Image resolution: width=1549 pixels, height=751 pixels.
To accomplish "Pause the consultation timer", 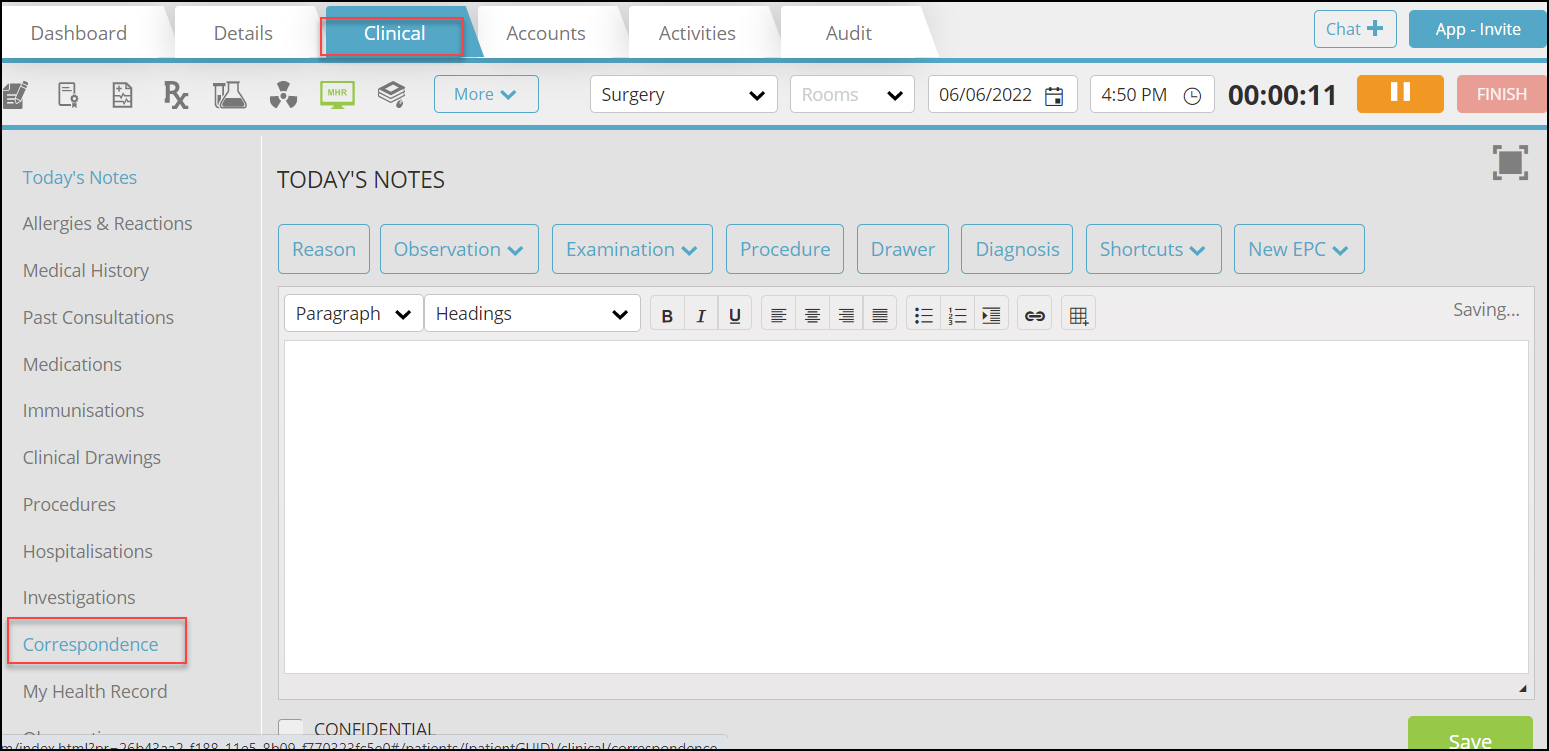I will click(x=1400, y=94).
